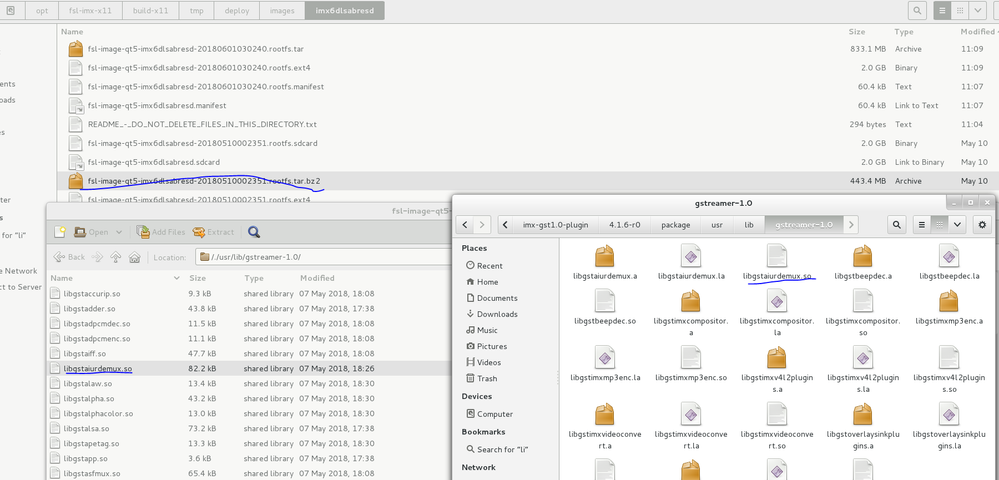Viewport: 999px width, 480px height.
Task: Open view dropdown in gstreamer-1.0 window
Action: coord(957,224)
